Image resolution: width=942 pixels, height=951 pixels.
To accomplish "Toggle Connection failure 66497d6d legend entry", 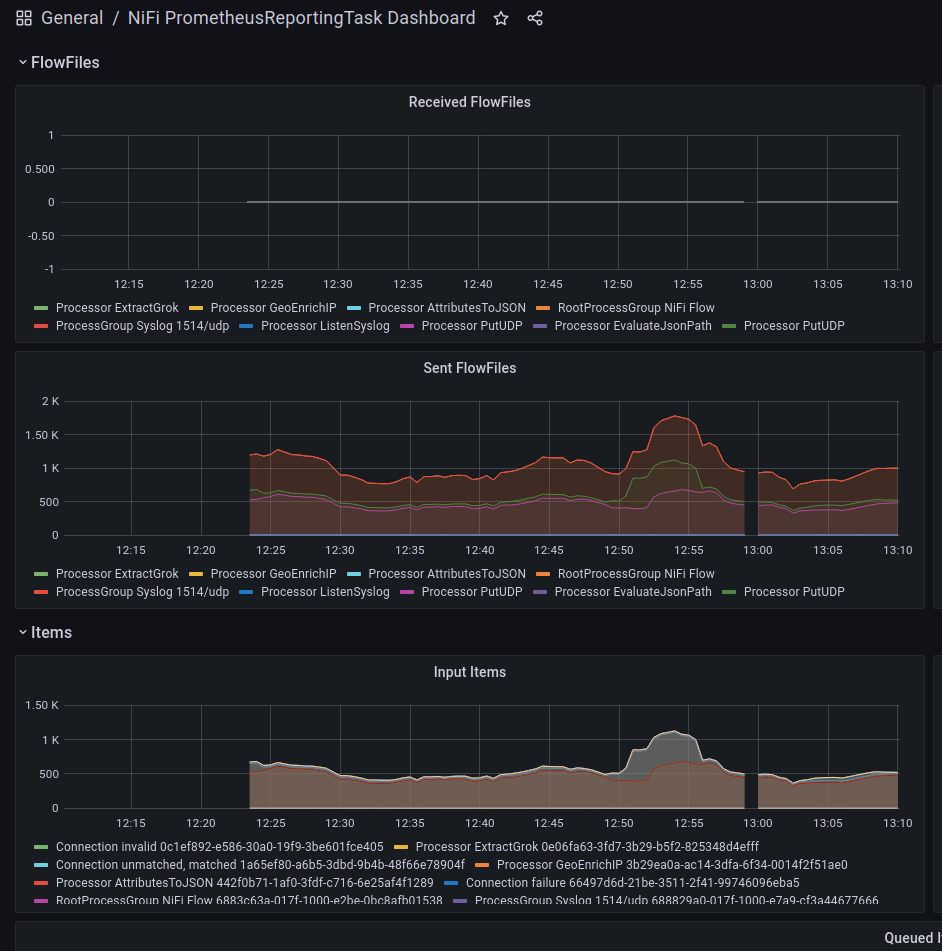I will [633, 883].
